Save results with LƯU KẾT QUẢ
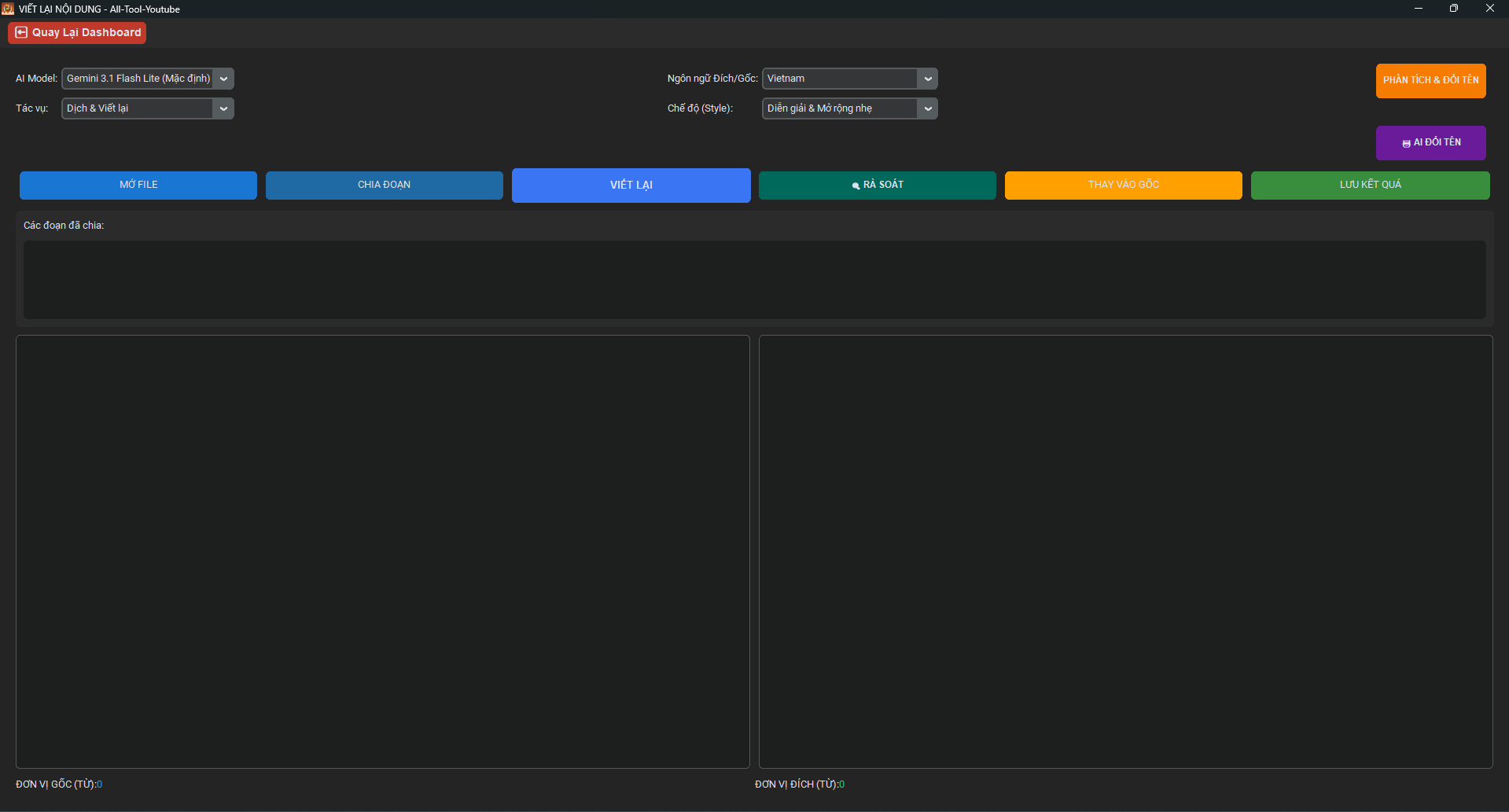This screenshot has height=812, width=1509. pos(1370,185)
